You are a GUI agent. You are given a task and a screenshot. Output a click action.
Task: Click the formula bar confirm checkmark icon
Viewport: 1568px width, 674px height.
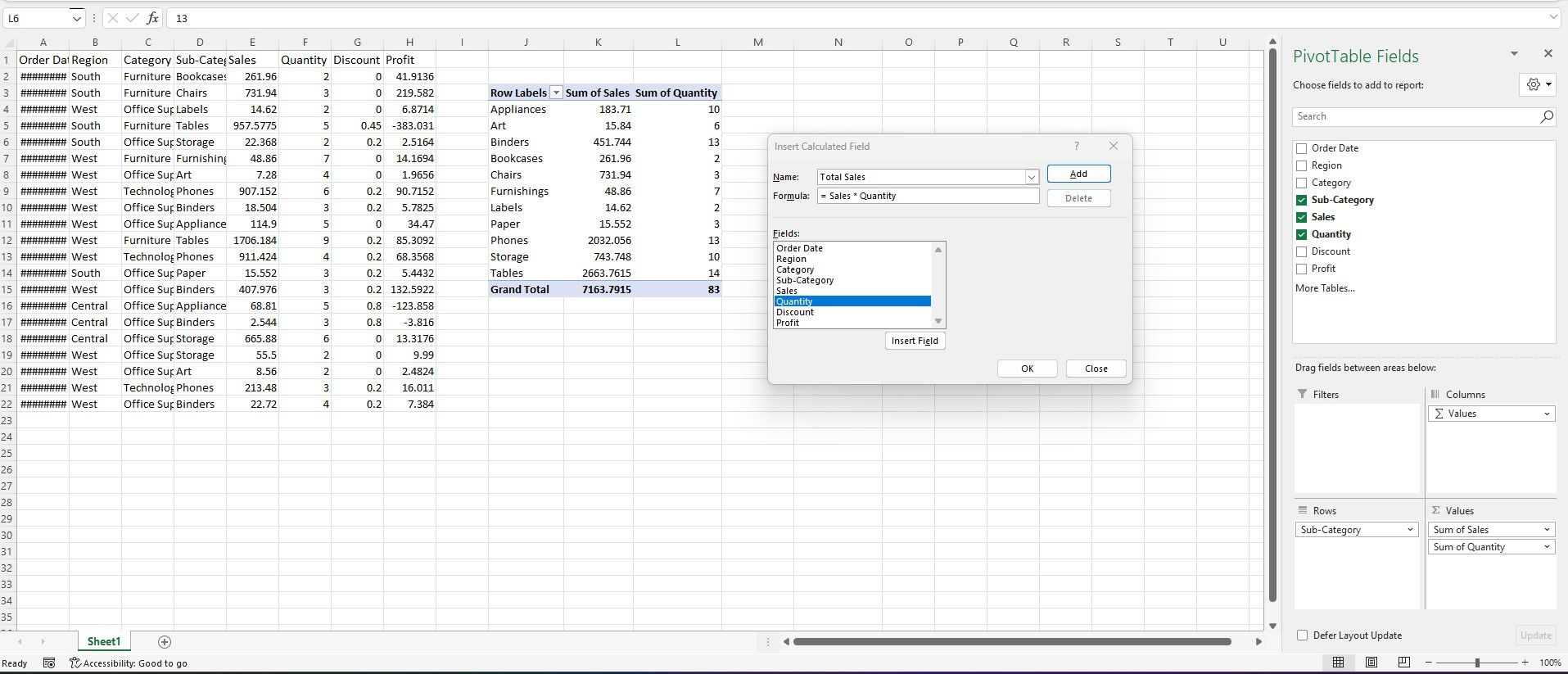(133, 18)
